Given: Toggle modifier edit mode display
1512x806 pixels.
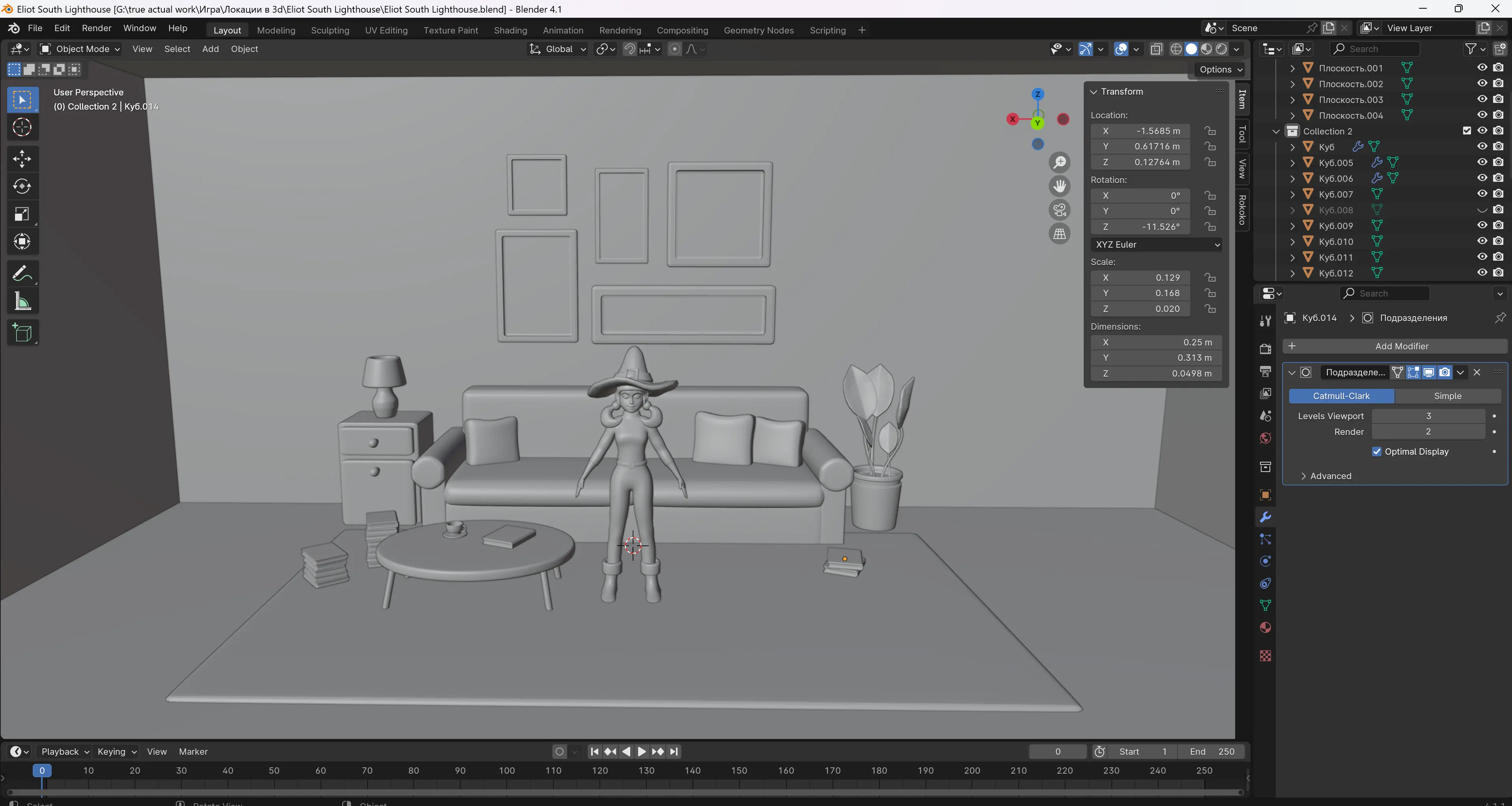Looking at the screenshot, I should tap(1413, 372).
